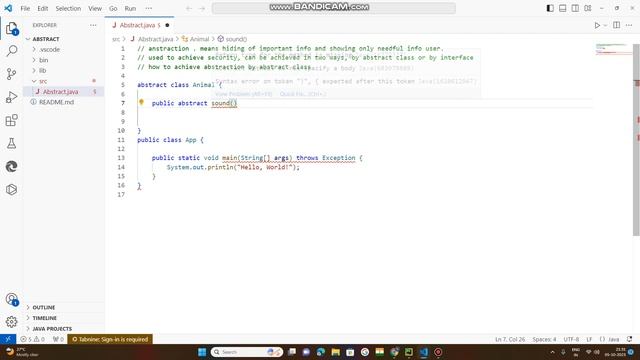Open the Edge tools icon in activity bar
The width and height of the screenshot is (640, 360).
pyautogui.click(x=11, y=166)
